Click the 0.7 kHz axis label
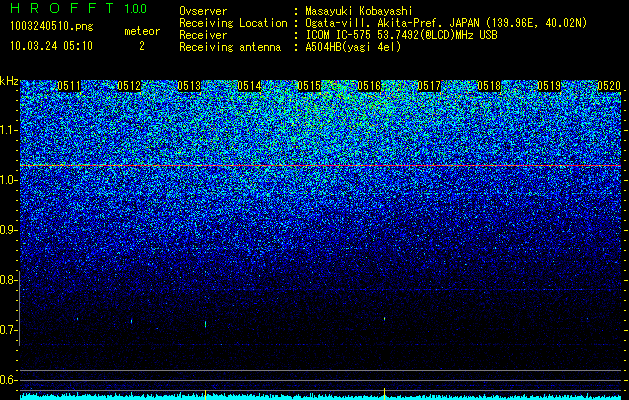The width and height of the screenshot is (629, 400). click(x=7, y=330)
